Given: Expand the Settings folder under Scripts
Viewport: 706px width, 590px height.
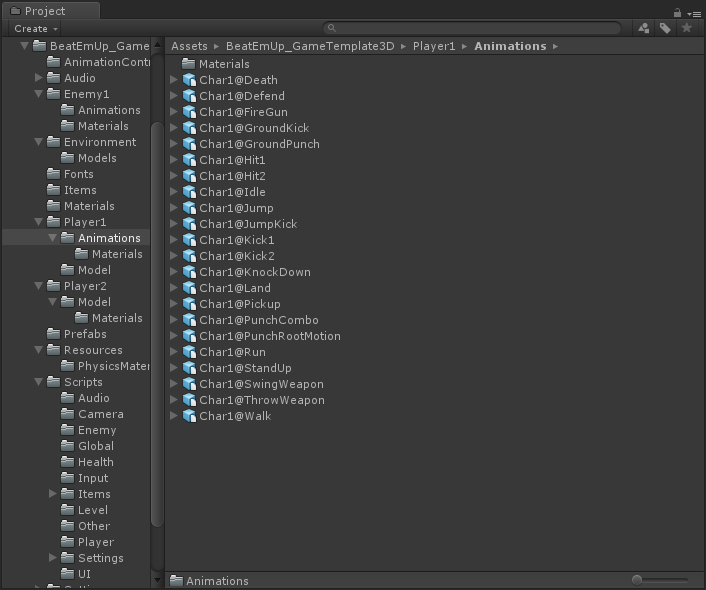Looking at the screenshot, I should coord(53,558).
